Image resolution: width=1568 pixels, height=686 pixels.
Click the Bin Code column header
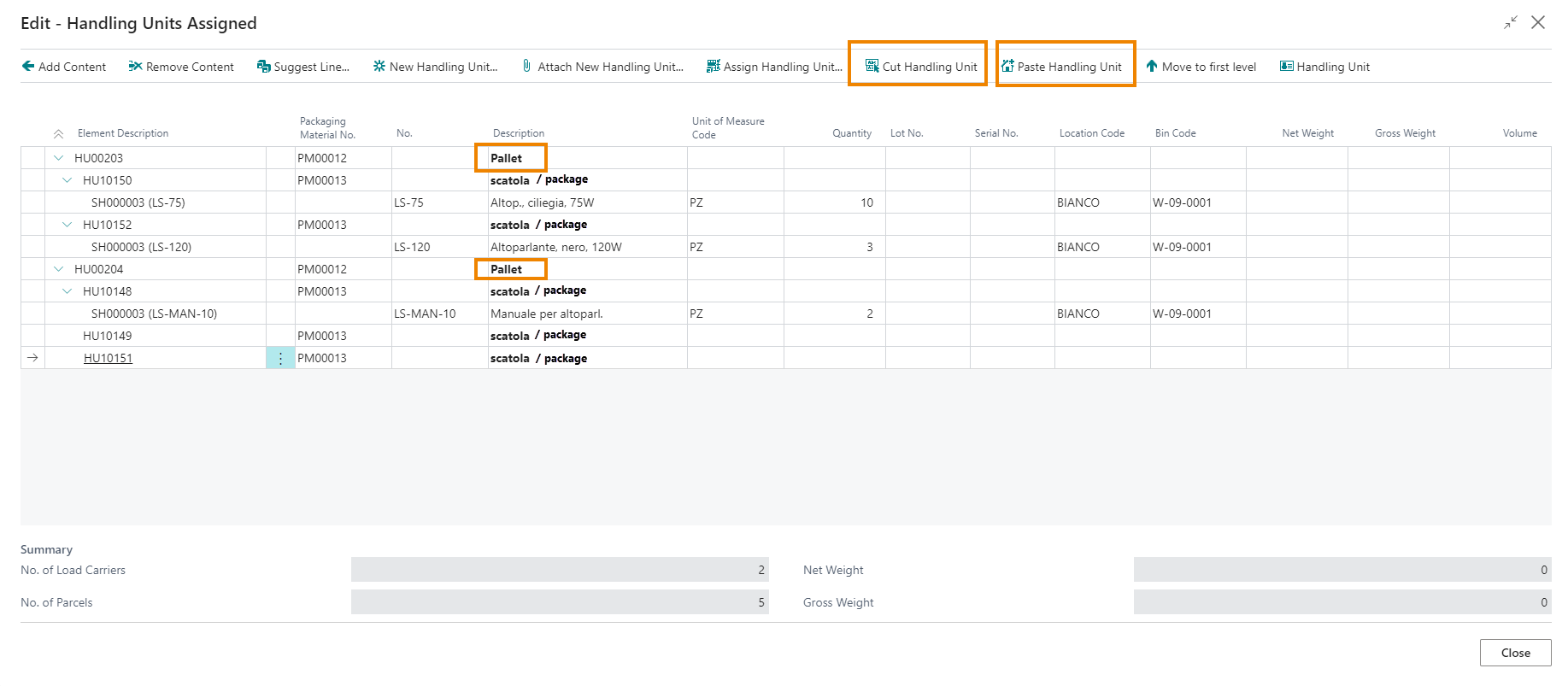pos(1175,133)
